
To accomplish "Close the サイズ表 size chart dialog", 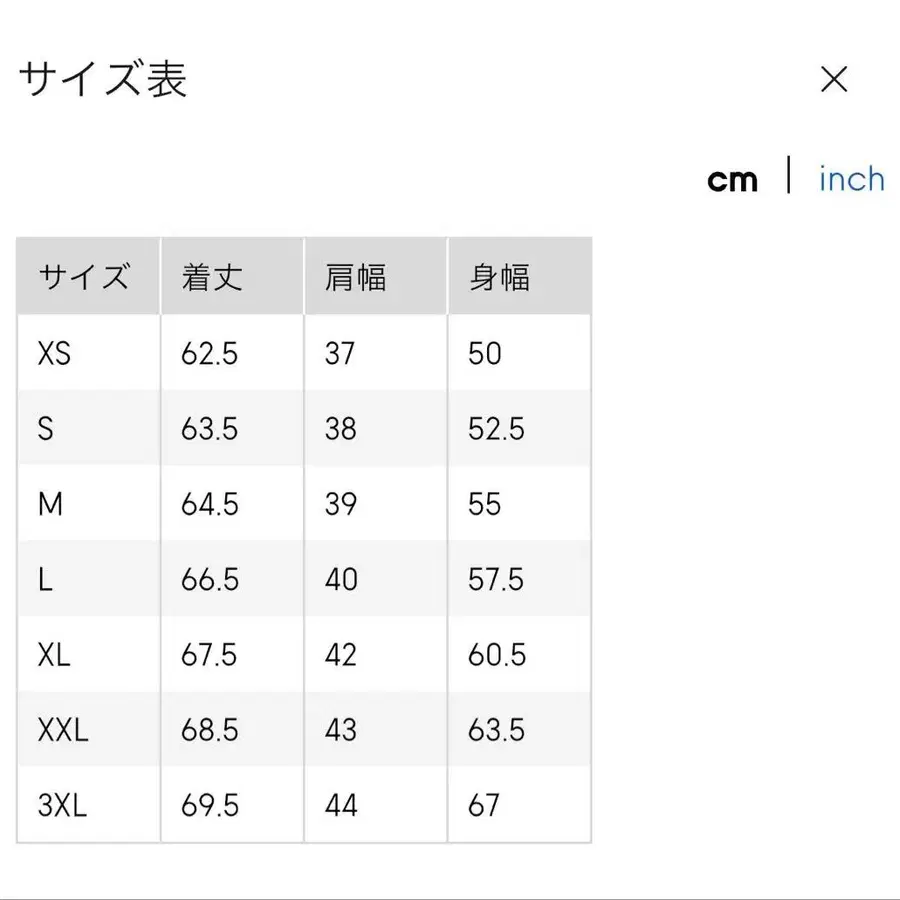I will (x=834, y=79).
